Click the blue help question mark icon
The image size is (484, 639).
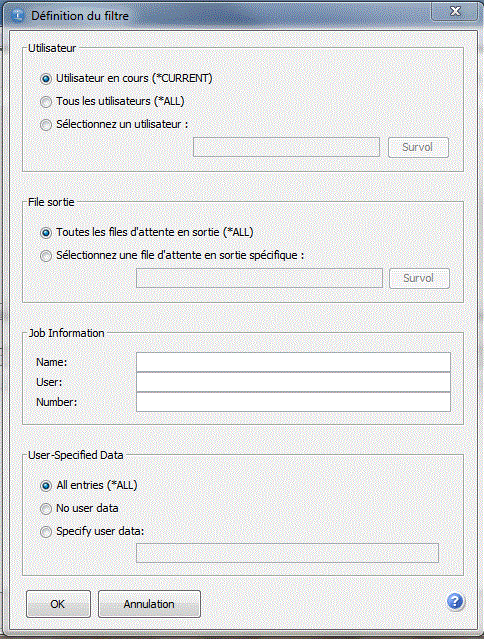[455, 602]
